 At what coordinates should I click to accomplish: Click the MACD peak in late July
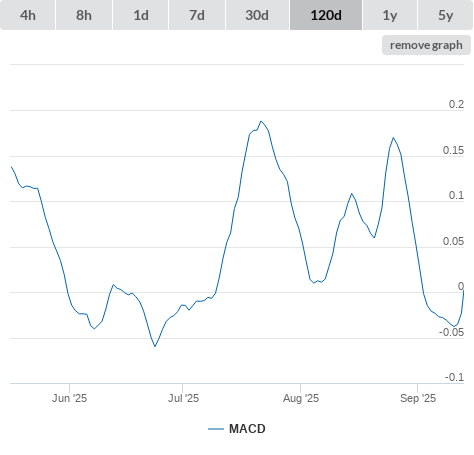261,121
